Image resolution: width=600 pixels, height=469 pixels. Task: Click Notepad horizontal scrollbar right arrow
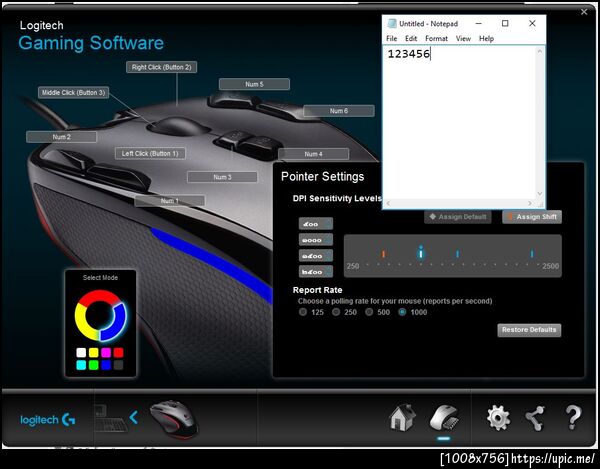(530, 204)
